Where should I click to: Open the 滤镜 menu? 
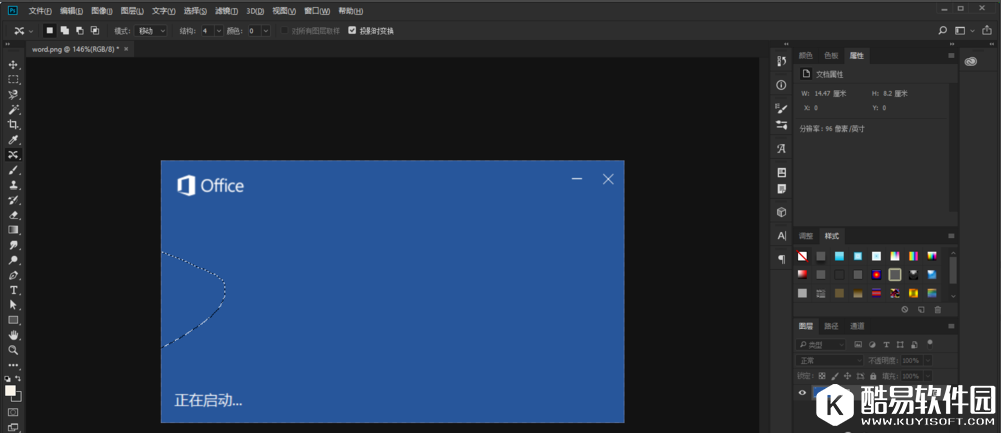click(x=225, y=11)
